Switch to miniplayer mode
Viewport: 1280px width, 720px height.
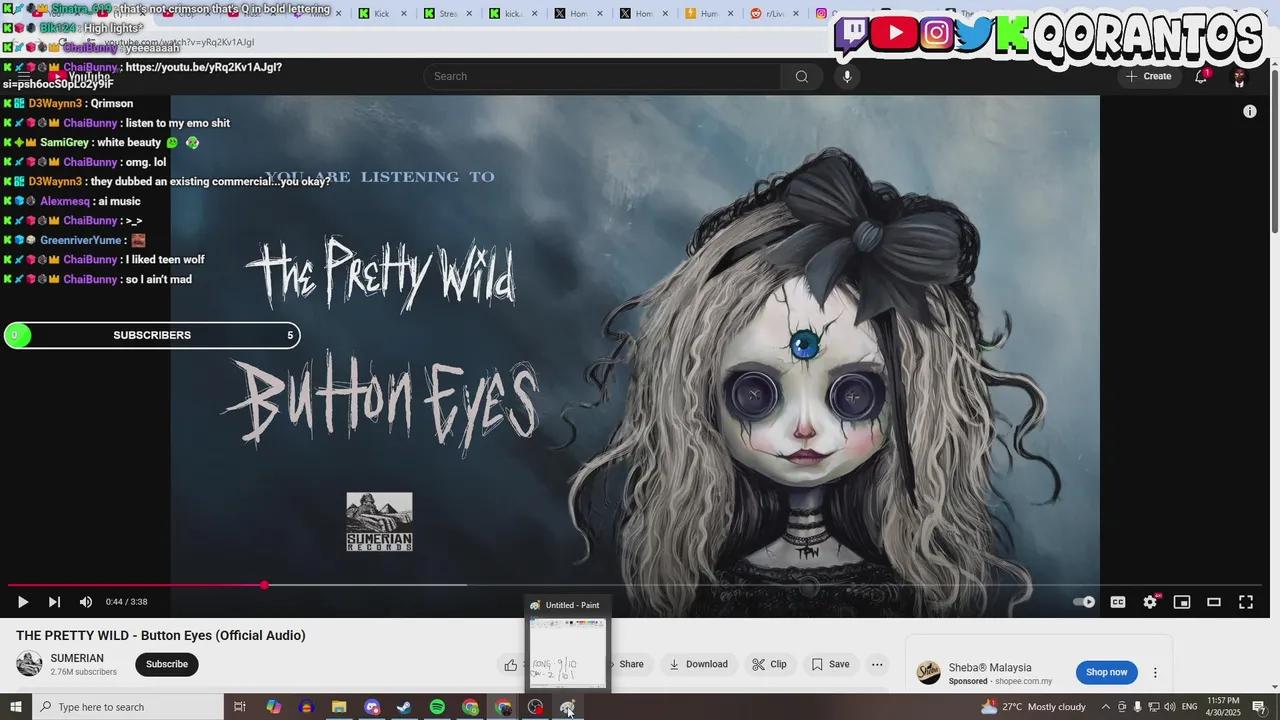pos(1182,602)
